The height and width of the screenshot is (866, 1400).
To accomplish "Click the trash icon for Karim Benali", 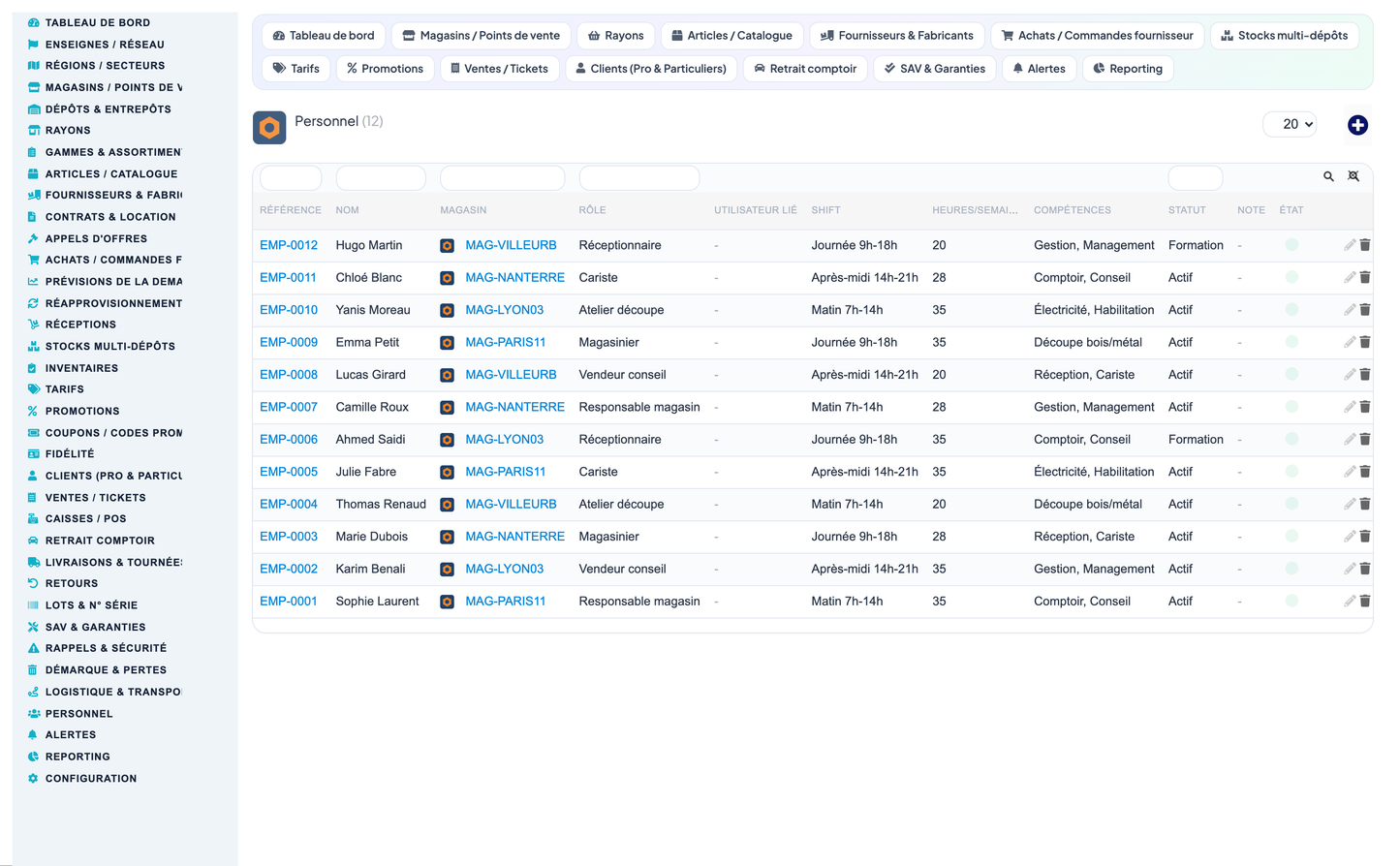I will pos(1365,569).
